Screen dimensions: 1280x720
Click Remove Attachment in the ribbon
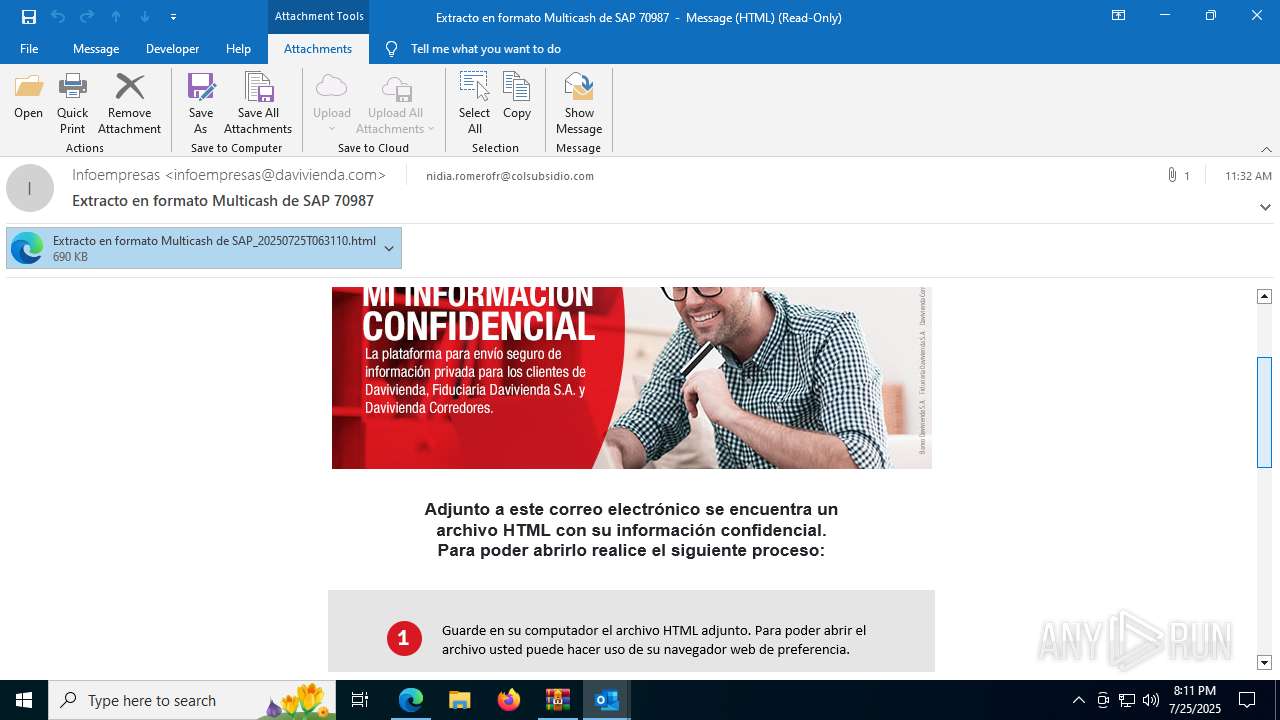click(x=129, y=103)
